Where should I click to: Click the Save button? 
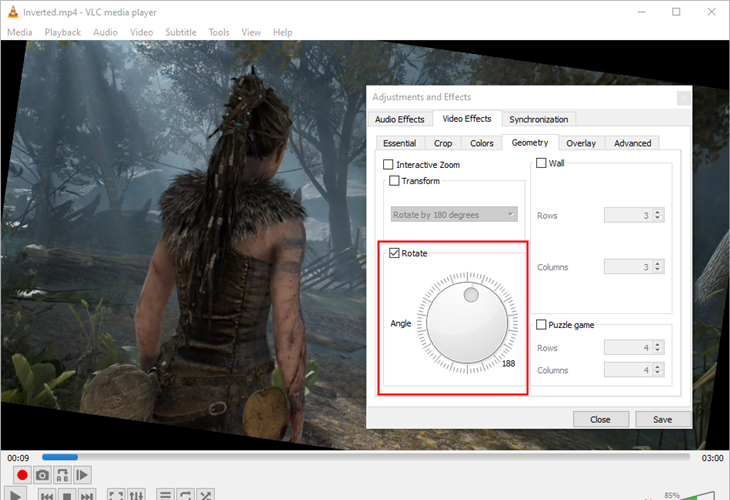pyautogui.click(x=662, y=419)
